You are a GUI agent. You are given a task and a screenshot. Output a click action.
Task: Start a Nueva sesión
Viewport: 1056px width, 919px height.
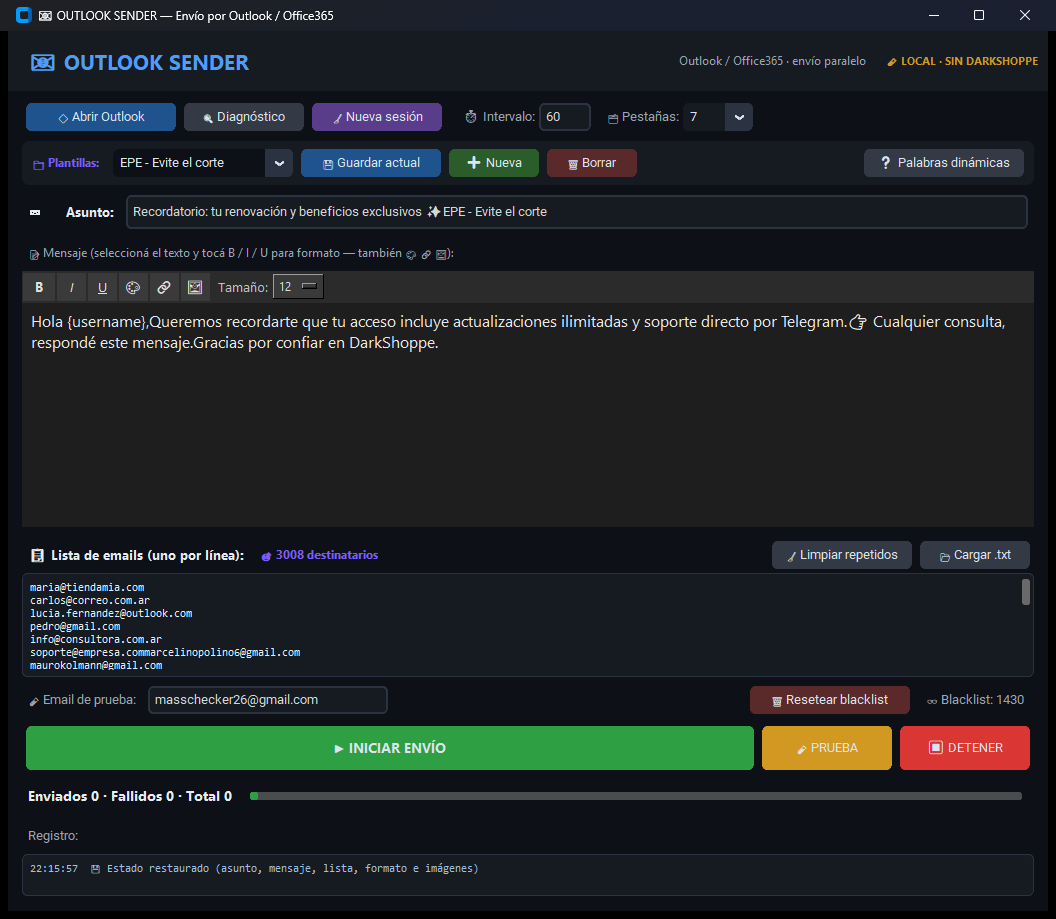[377, 117]
